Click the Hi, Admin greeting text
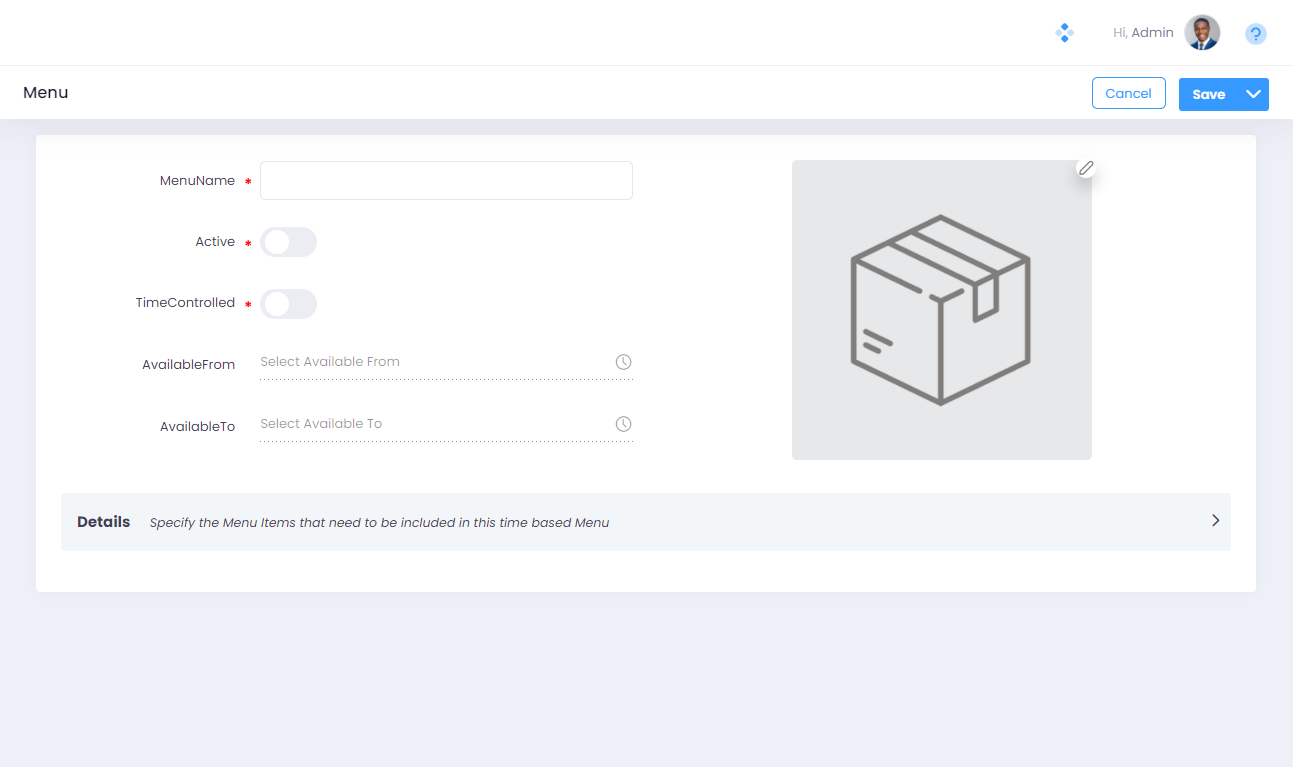1293x767 pixels. 1143,33
